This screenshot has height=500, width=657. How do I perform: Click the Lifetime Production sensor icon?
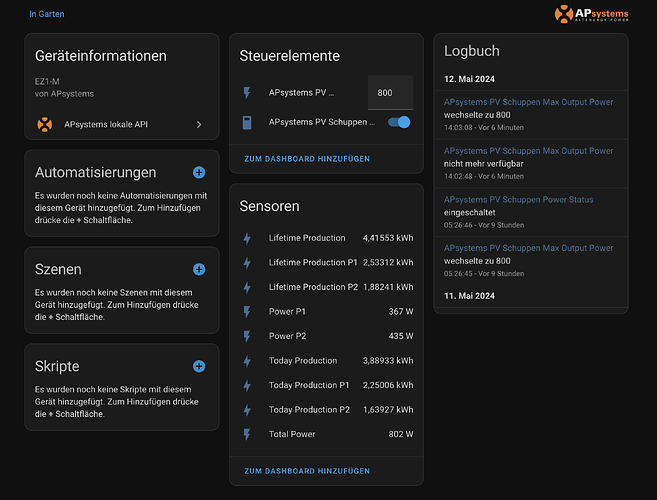(x=247, y=238)
